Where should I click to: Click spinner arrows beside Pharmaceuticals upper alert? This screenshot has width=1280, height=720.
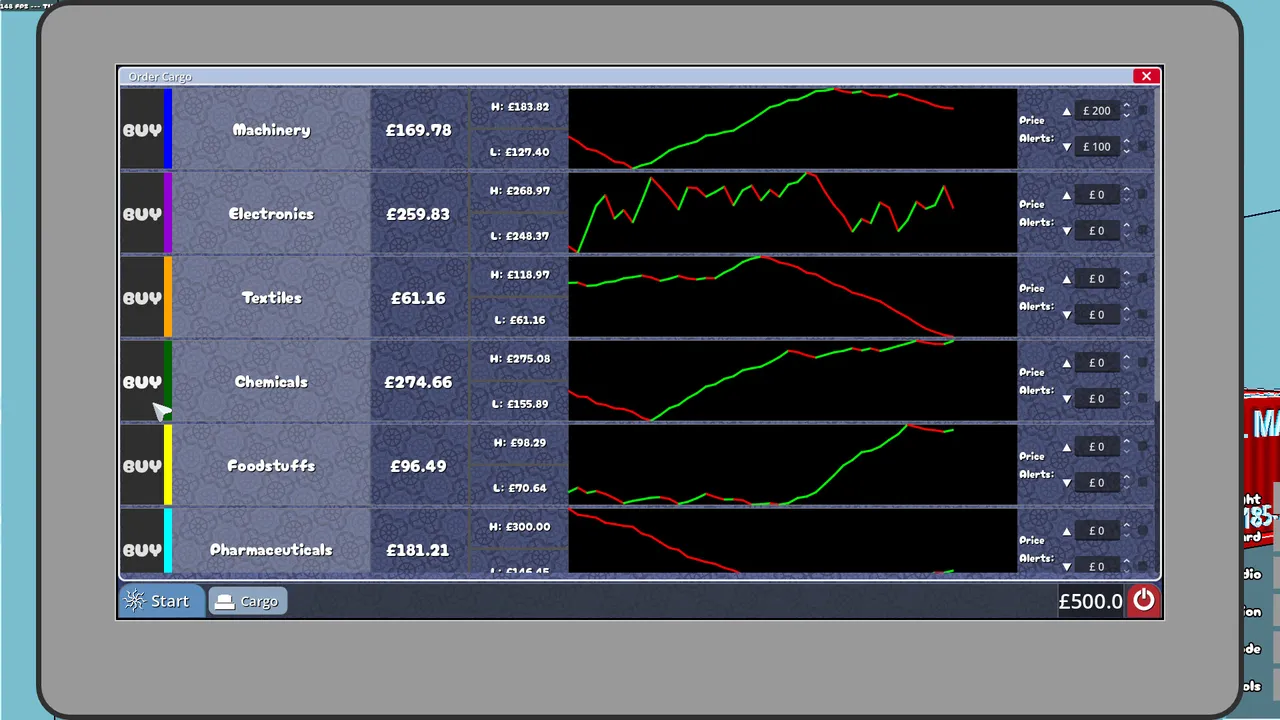point(1126,531)
